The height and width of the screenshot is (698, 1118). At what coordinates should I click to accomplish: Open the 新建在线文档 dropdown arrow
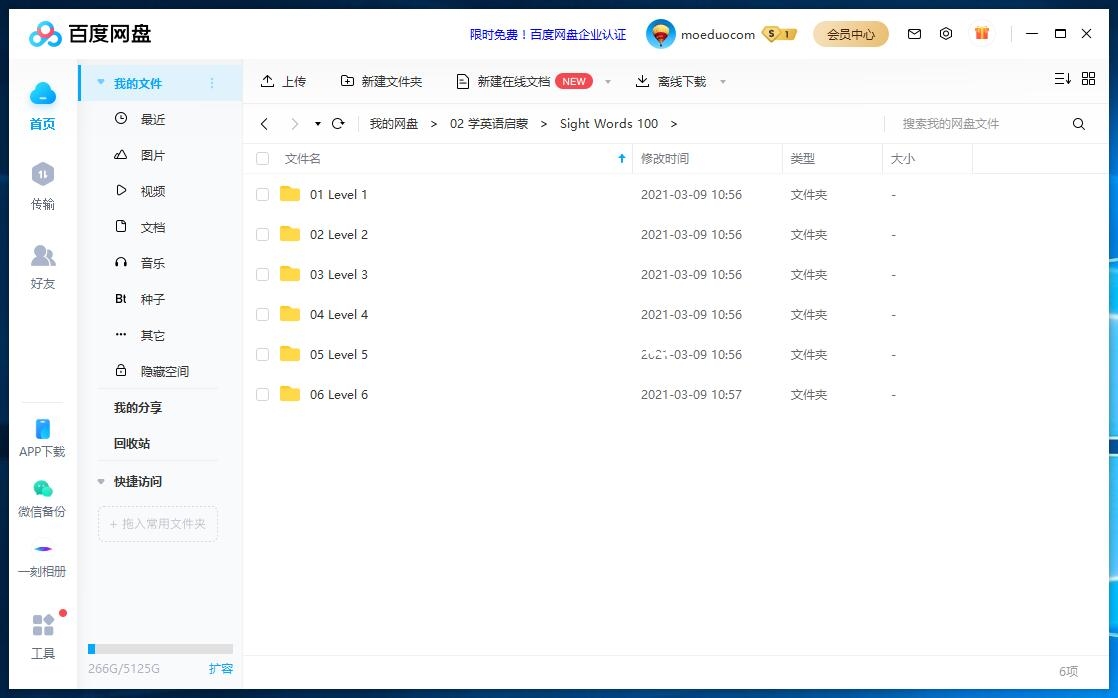click(x=607, y=81)
